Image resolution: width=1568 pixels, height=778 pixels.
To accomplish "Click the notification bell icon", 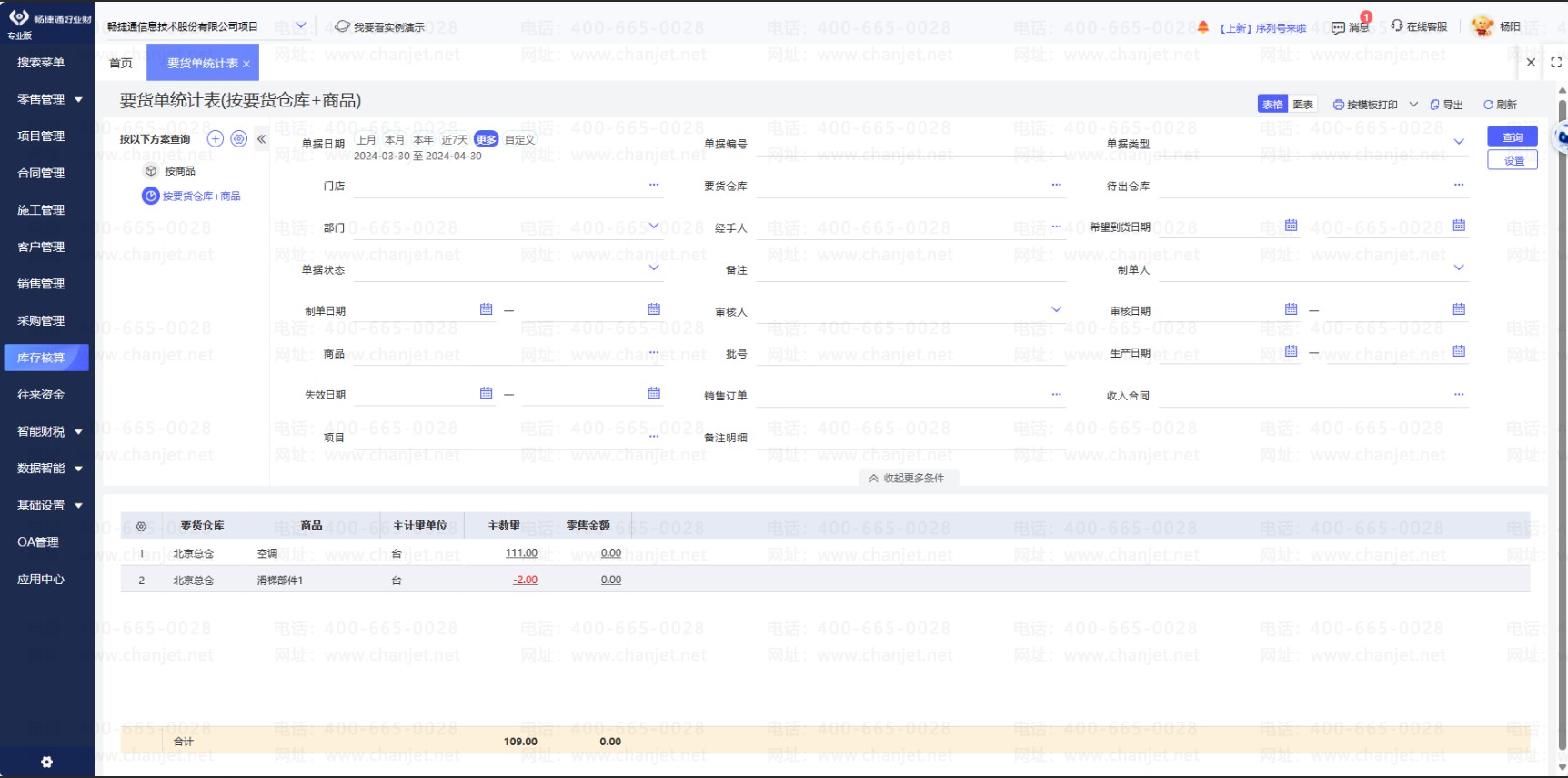I will pos(1203,26).
